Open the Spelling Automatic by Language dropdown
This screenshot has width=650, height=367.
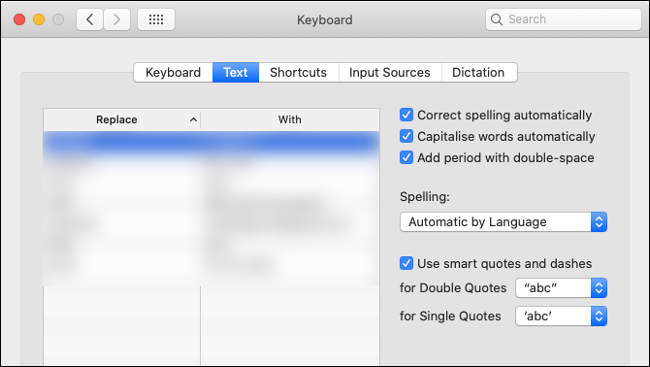[503, 222]
